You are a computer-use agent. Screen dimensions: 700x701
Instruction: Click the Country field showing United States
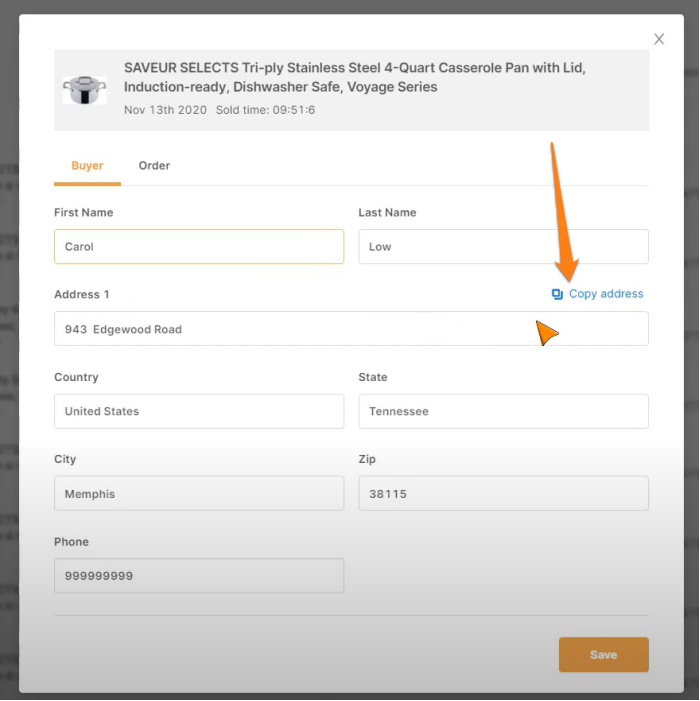tap(199, 411)
